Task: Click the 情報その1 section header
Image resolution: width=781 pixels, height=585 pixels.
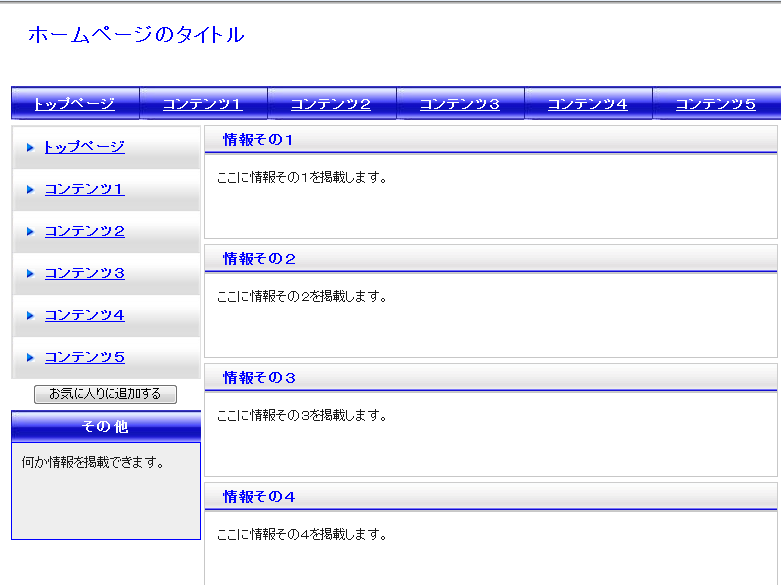Action: click(259, 140)
